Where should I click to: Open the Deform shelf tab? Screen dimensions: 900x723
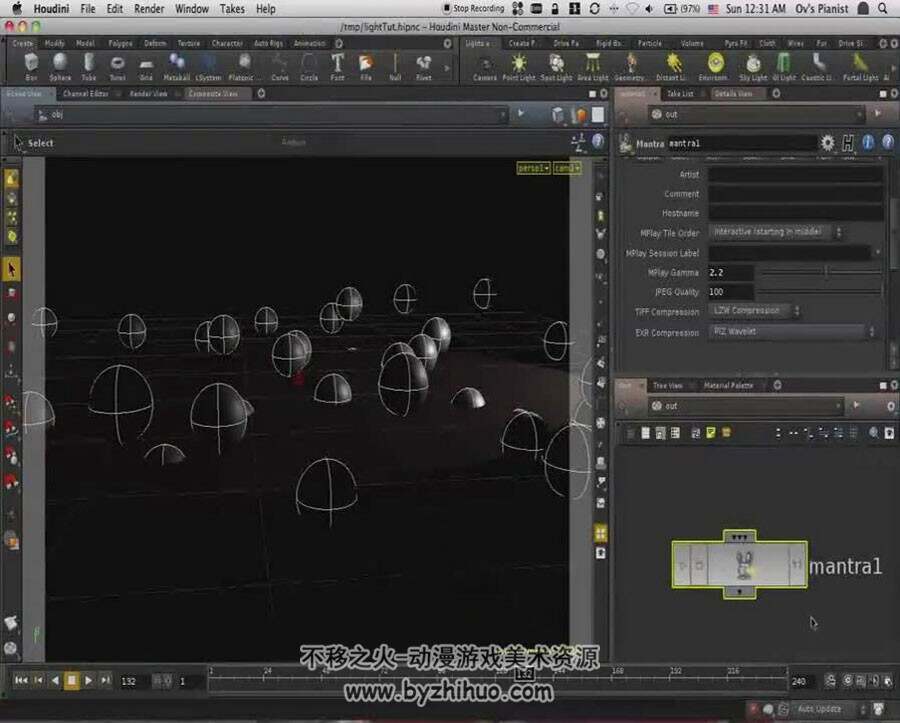pos(155,44)
